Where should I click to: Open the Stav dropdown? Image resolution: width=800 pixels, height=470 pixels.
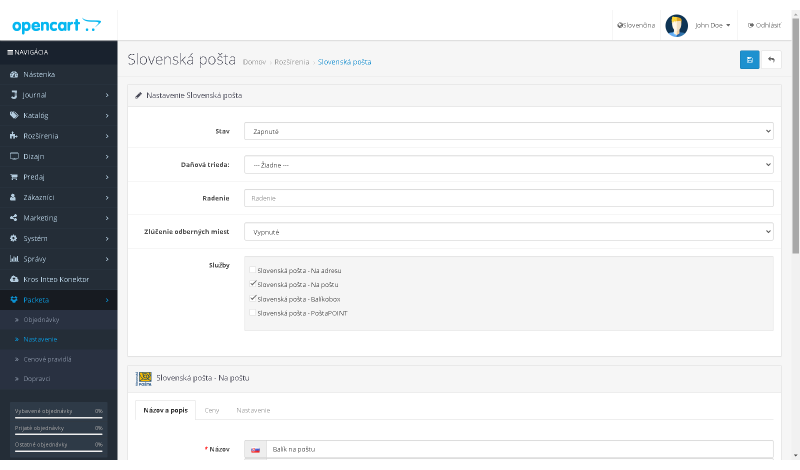point(508,131)
